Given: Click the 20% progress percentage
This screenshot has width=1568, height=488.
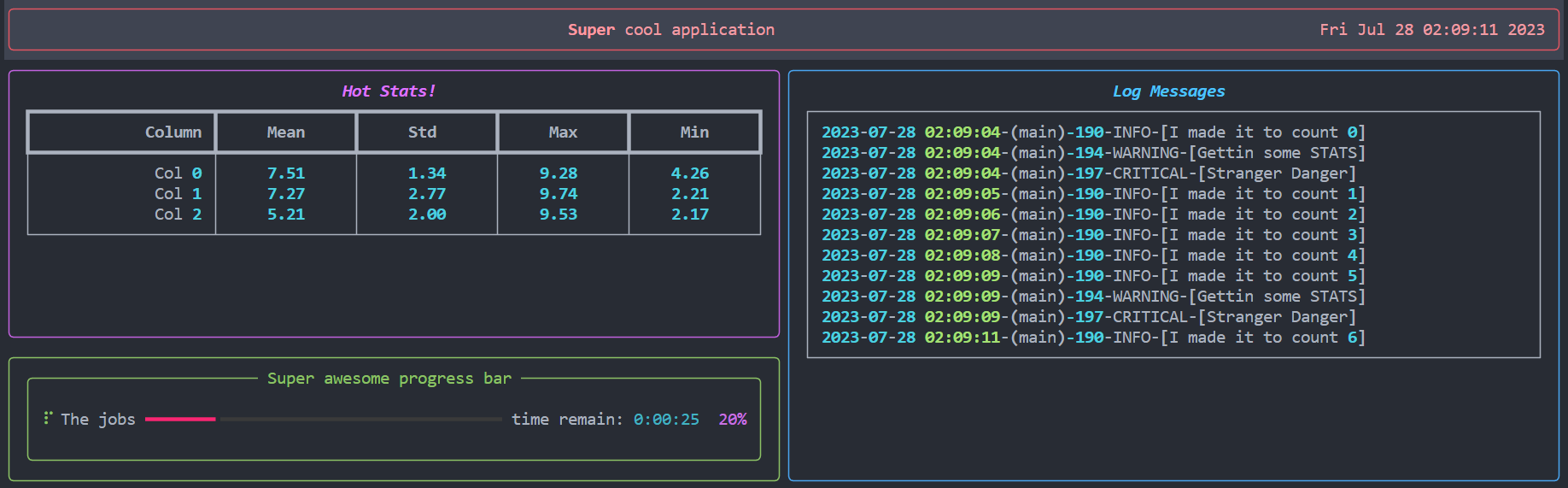Looking at the screenshot, I should coord(733,420).
